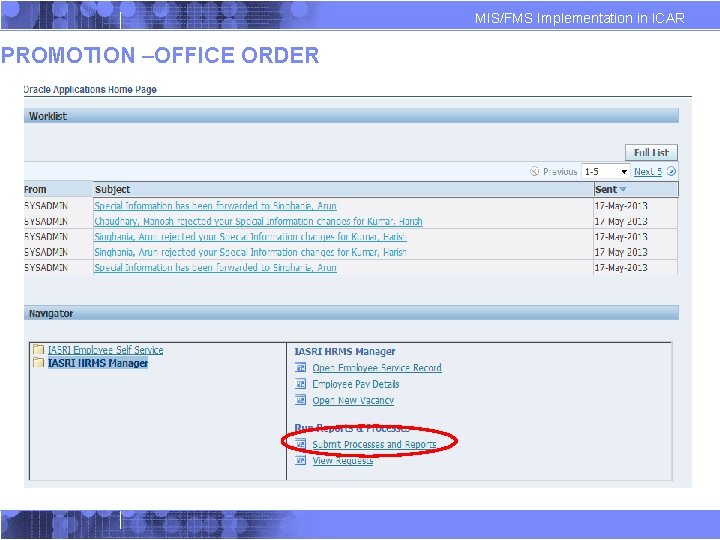The height and width of the screenshot is (540, 720).
Task: Sort worklist by Subject column header
Action: (x=112, y=189)
